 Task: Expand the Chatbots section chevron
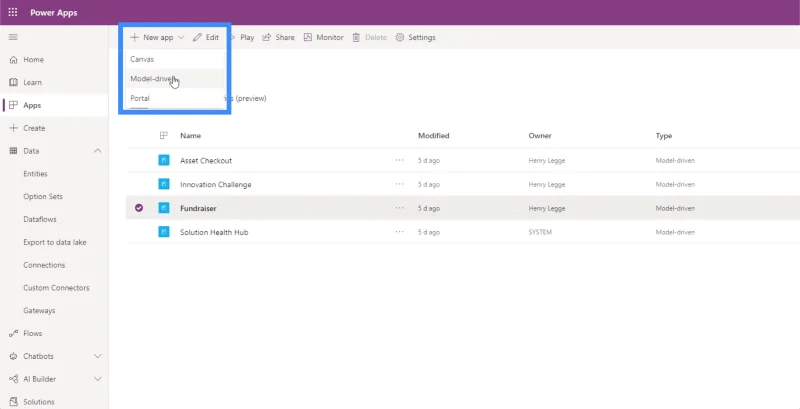[x=97, y=356]
